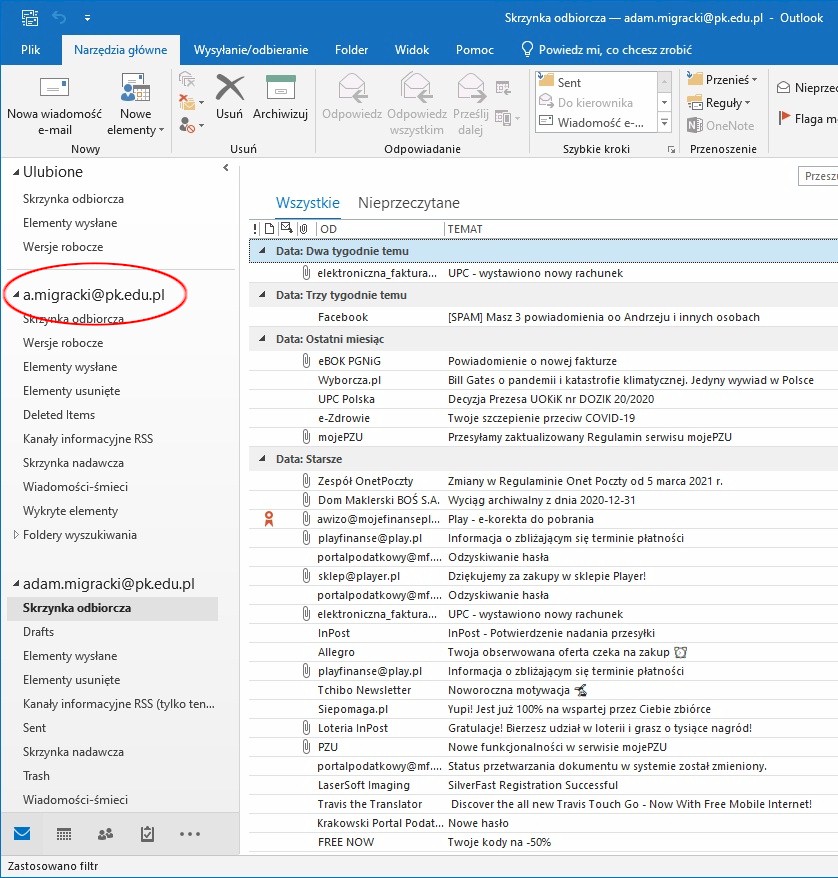Collapse the Ulubione favorites section
The height and width of the screenshot is (878, 838).
(x=15, y=173)
